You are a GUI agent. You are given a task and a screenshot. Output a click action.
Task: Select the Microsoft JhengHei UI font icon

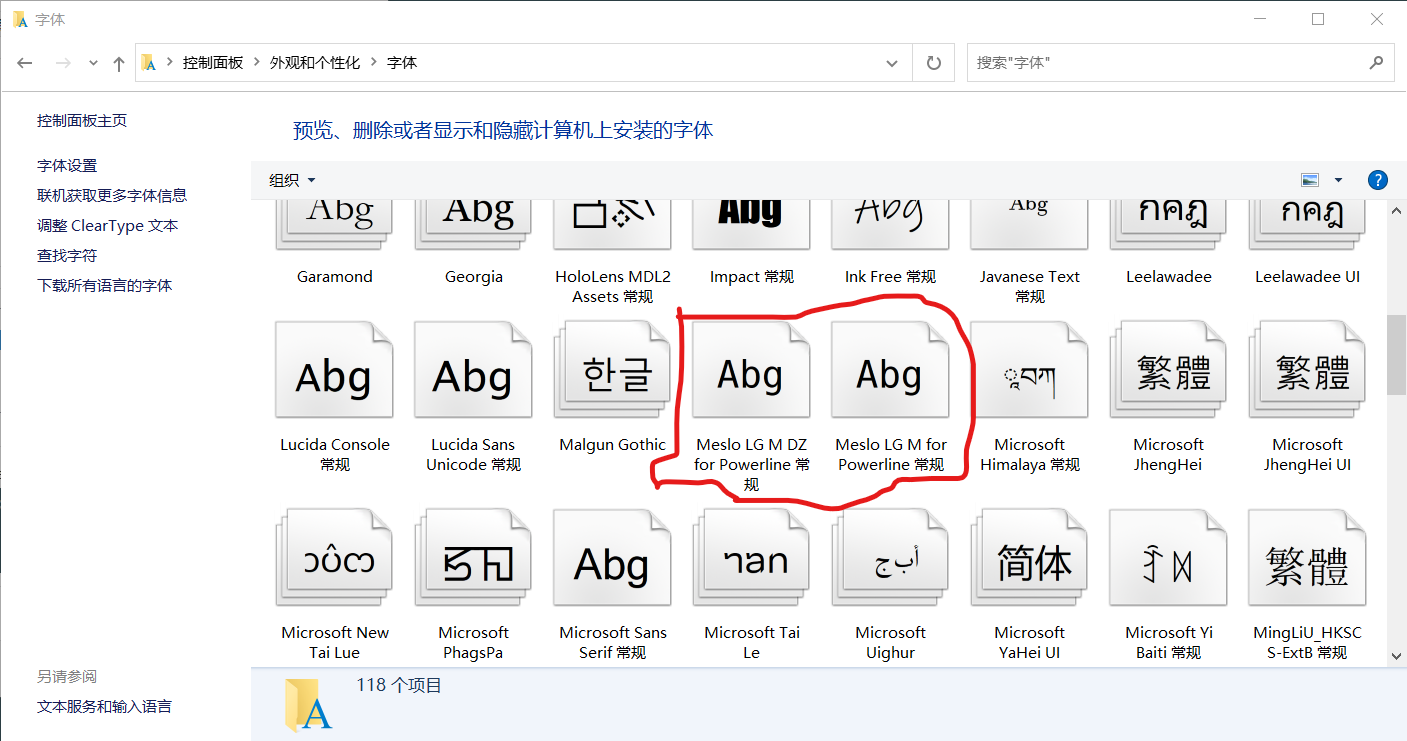1307,370
